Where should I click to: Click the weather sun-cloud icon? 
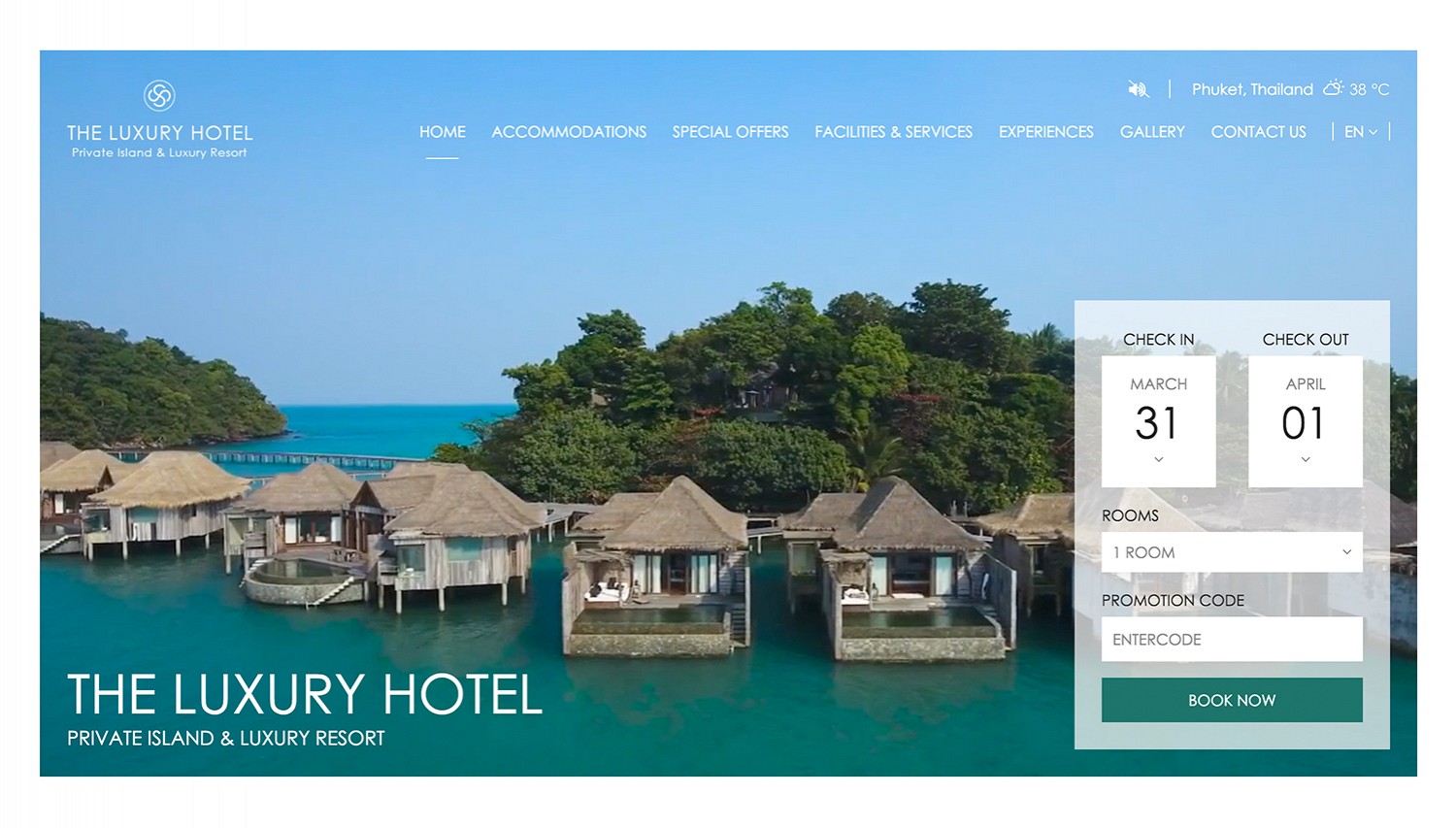click(x=1334, y=88)
